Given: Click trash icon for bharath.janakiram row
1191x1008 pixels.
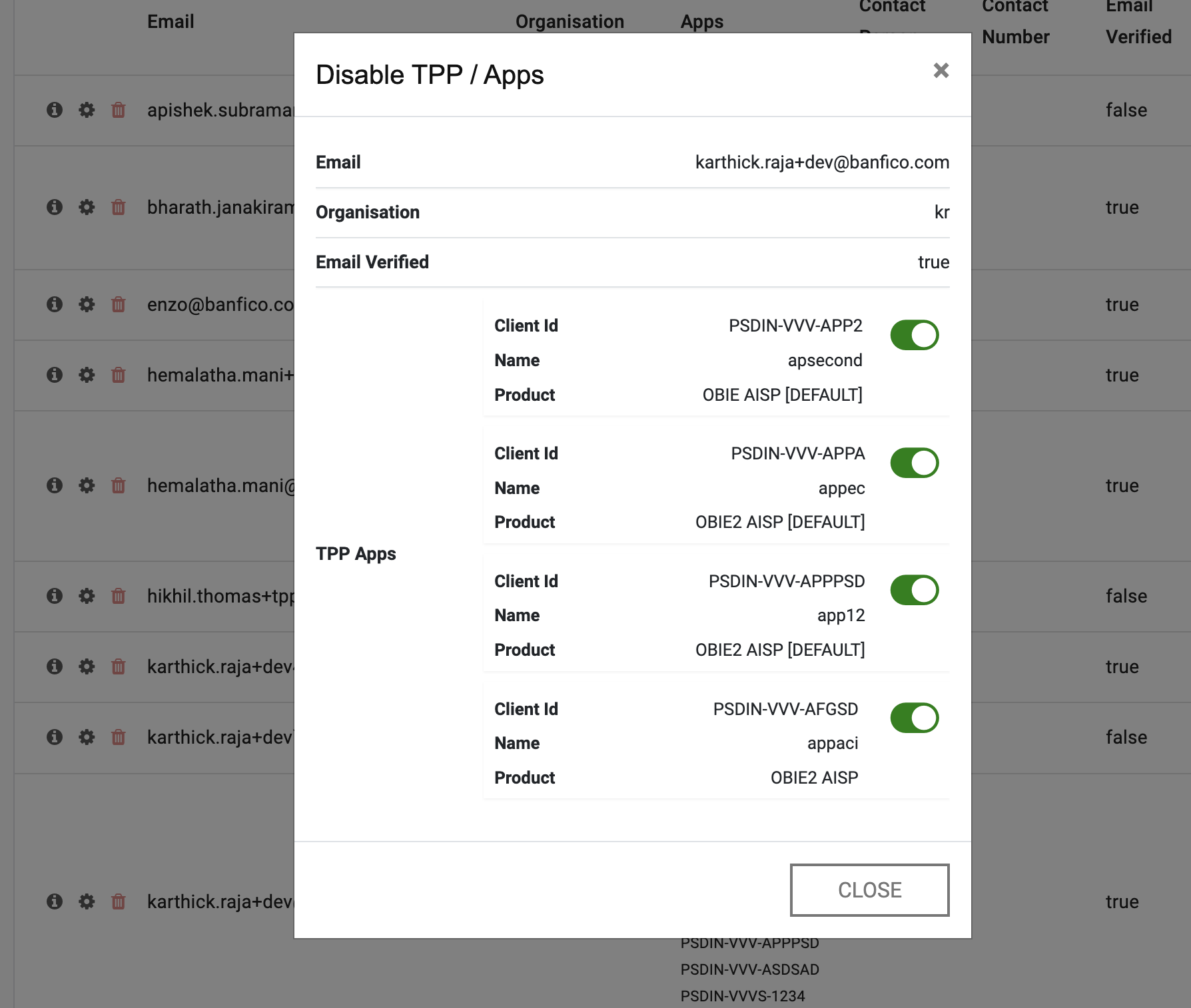Looking at the screenshot, I should point(119,207).
